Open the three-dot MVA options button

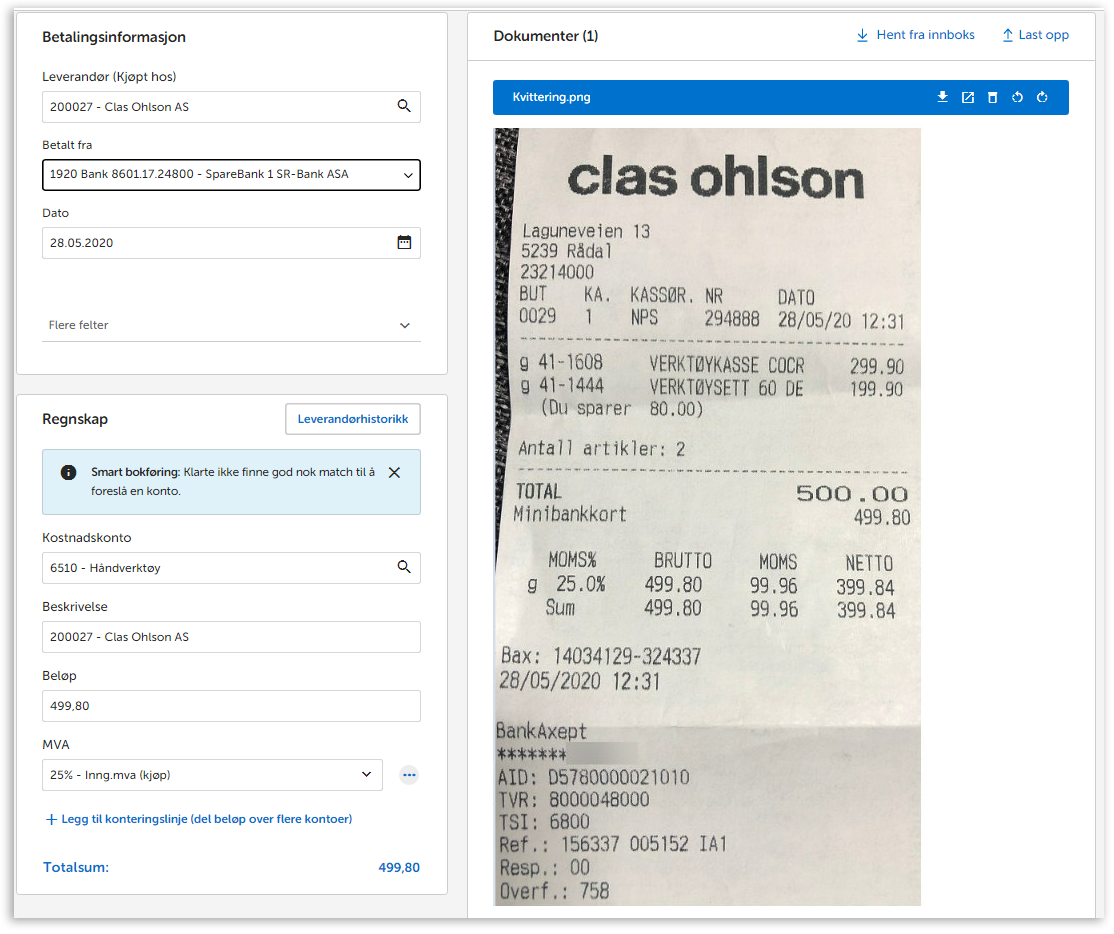[408, 775]
